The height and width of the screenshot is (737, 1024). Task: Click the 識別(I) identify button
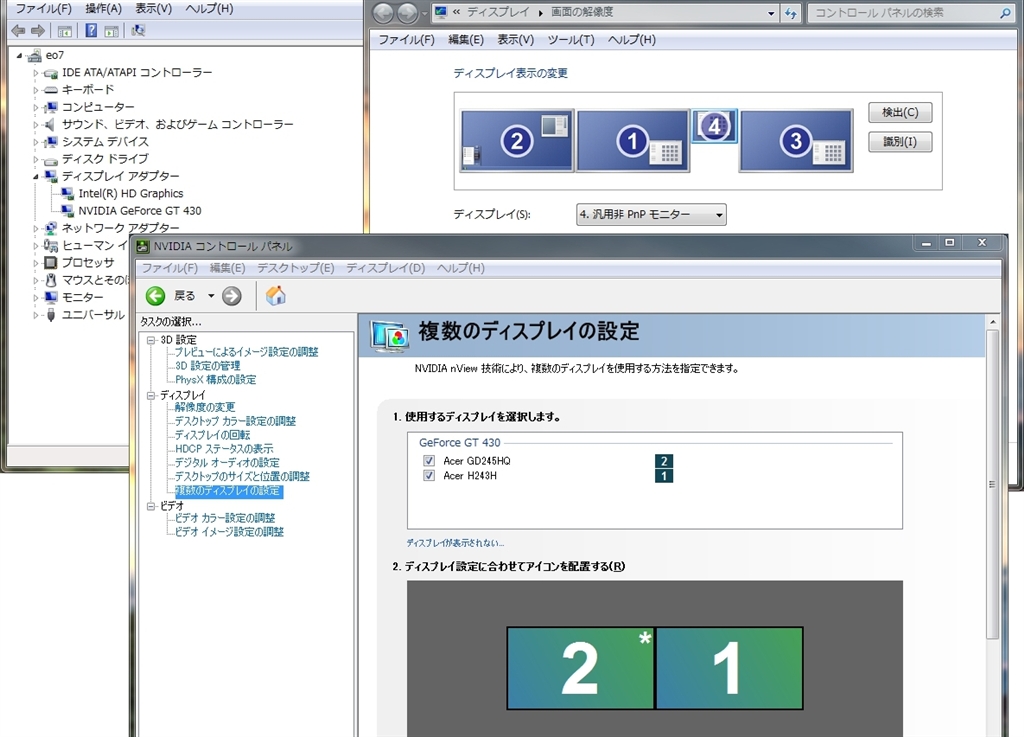pos(900,142)
